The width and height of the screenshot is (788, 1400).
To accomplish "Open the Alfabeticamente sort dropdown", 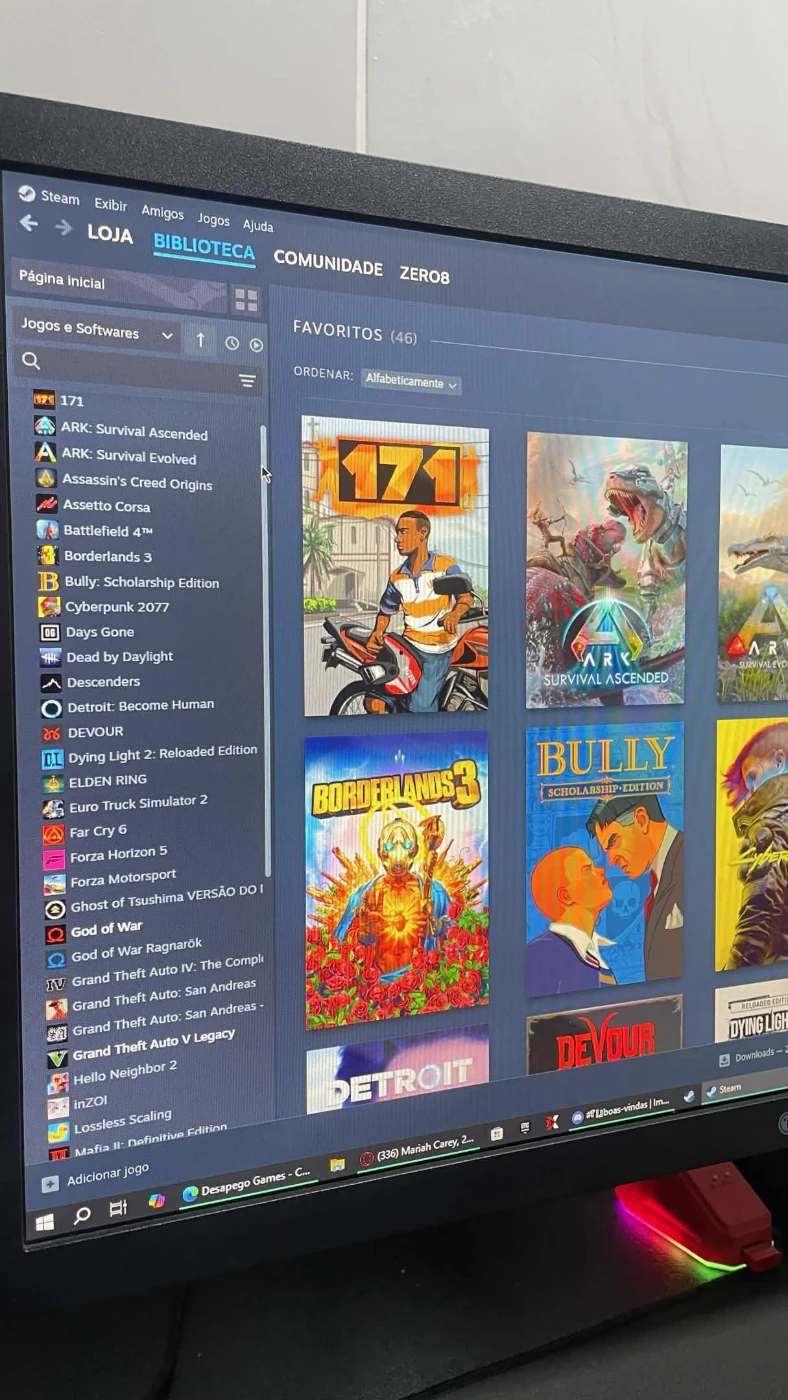I will click(x=411, y=383).
